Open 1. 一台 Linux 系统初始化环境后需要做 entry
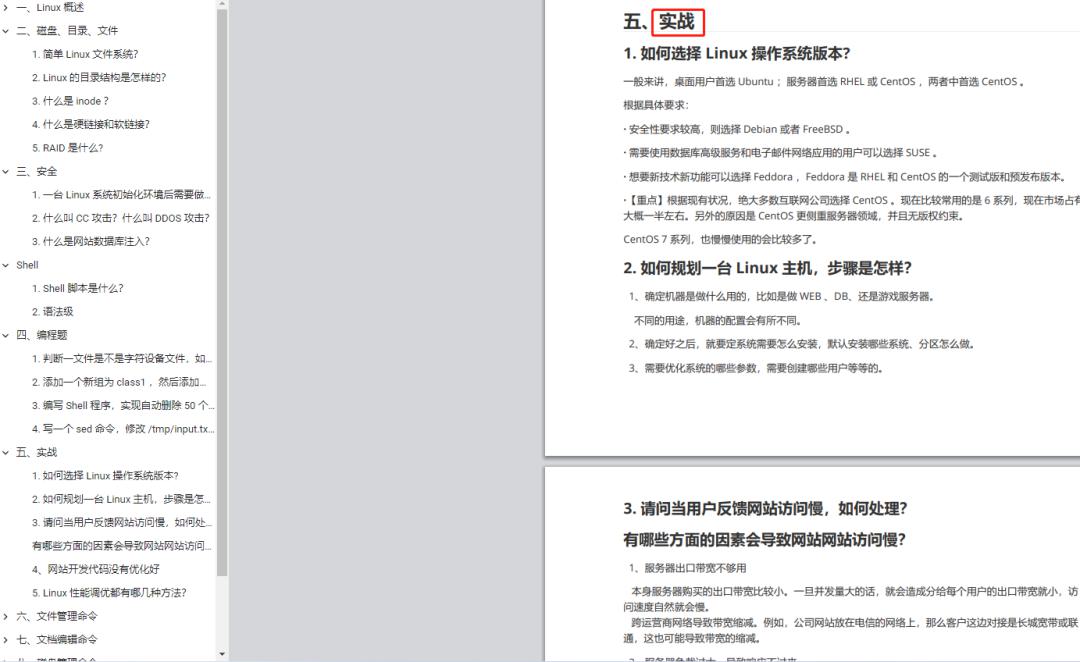This screenshot has width=1080, height=662. click(121, 195)
